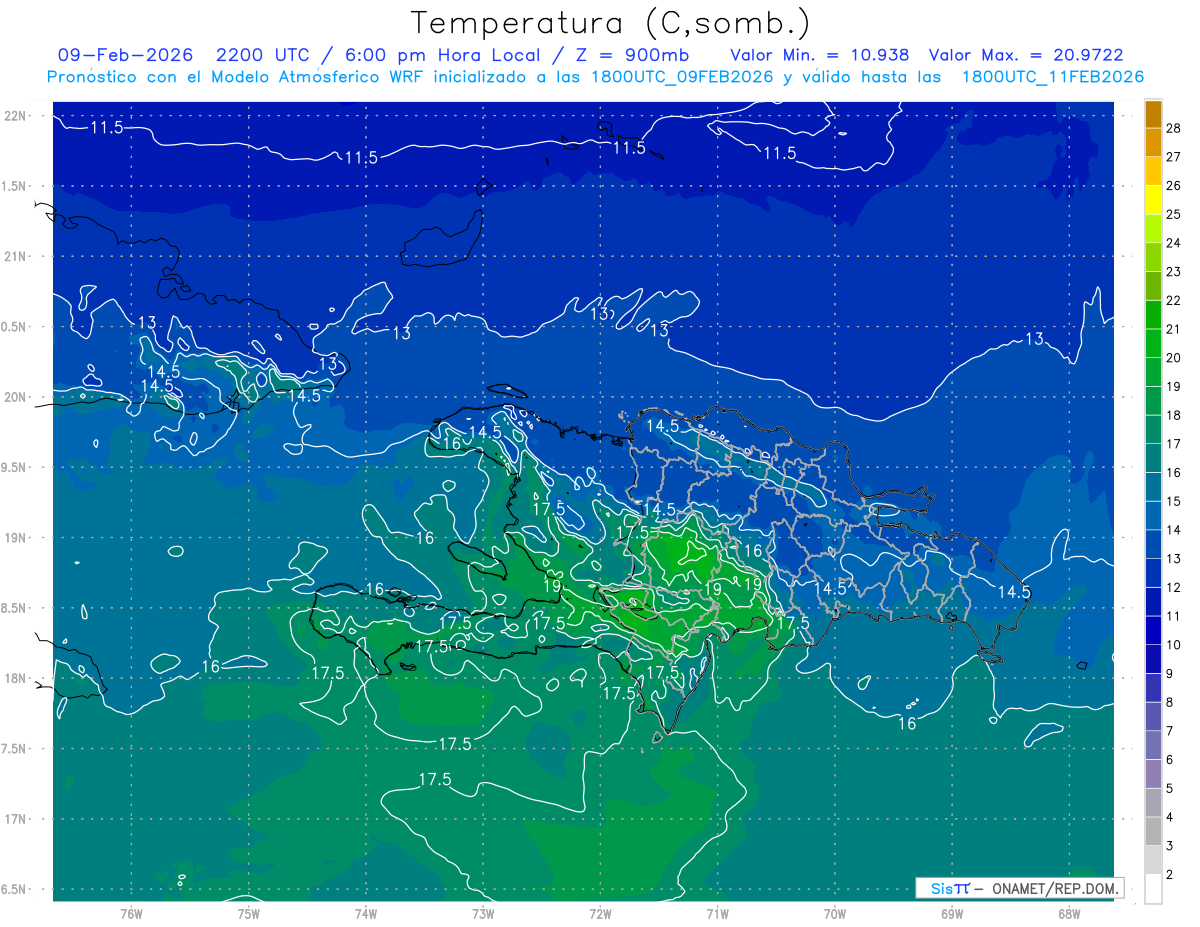
Task: Click the '22N' latitude axis label
Action: 15,116
